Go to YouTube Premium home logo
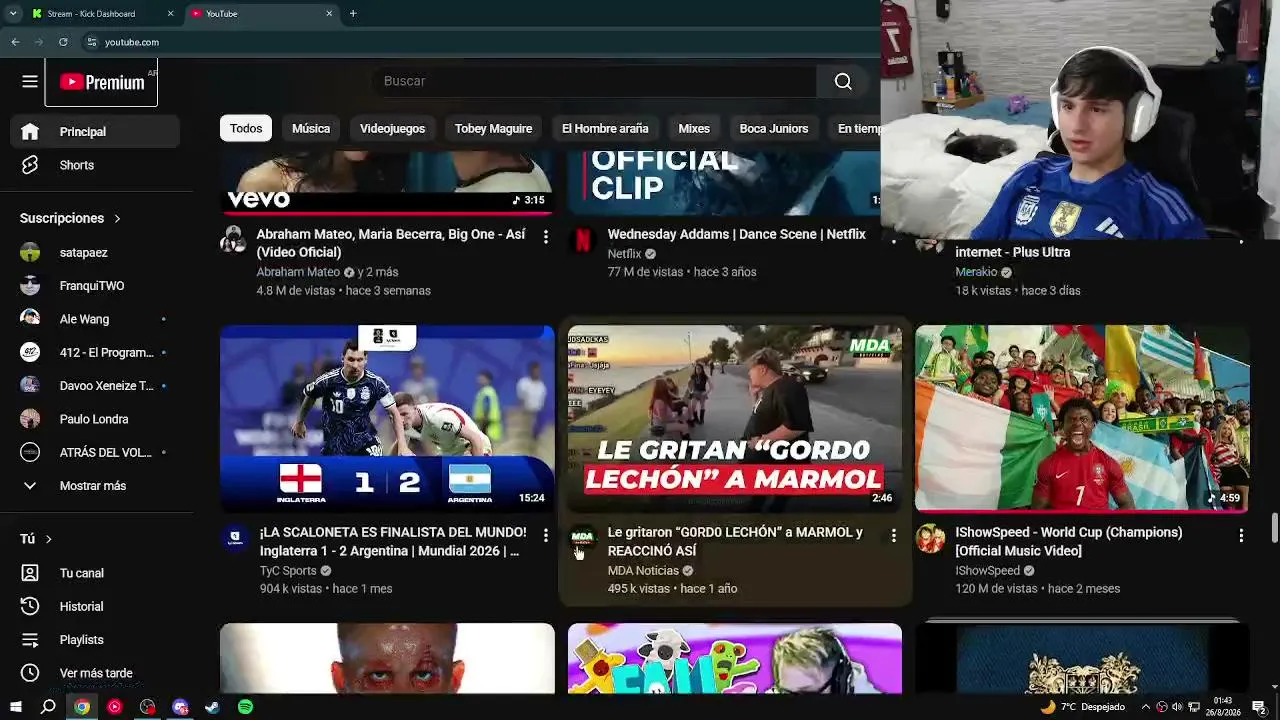The width and height of the screenshot is (1280, 720). [101, 82]
